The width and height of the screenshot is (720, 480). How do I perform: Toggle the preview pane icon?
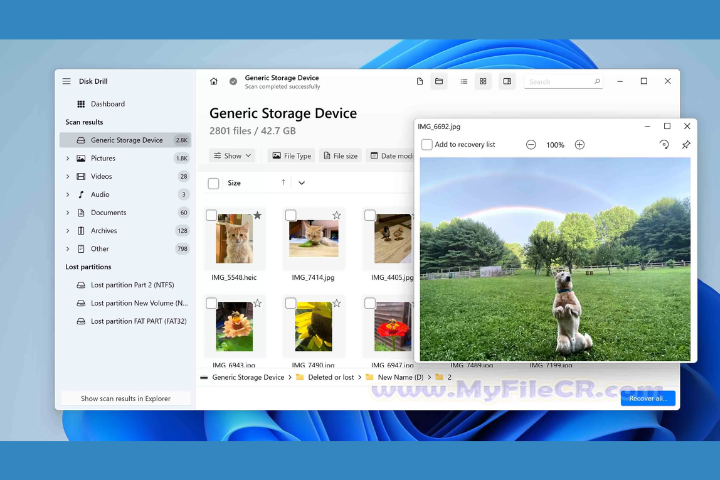coord(507,81)
